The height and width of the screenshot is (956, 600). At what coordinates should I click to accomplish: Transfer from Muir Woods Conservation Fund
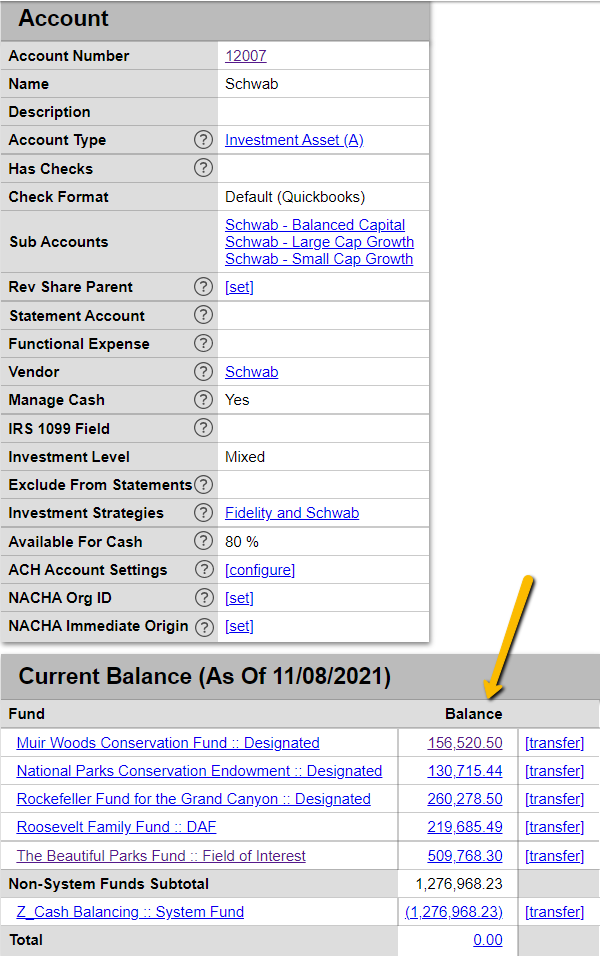(554, 743)
